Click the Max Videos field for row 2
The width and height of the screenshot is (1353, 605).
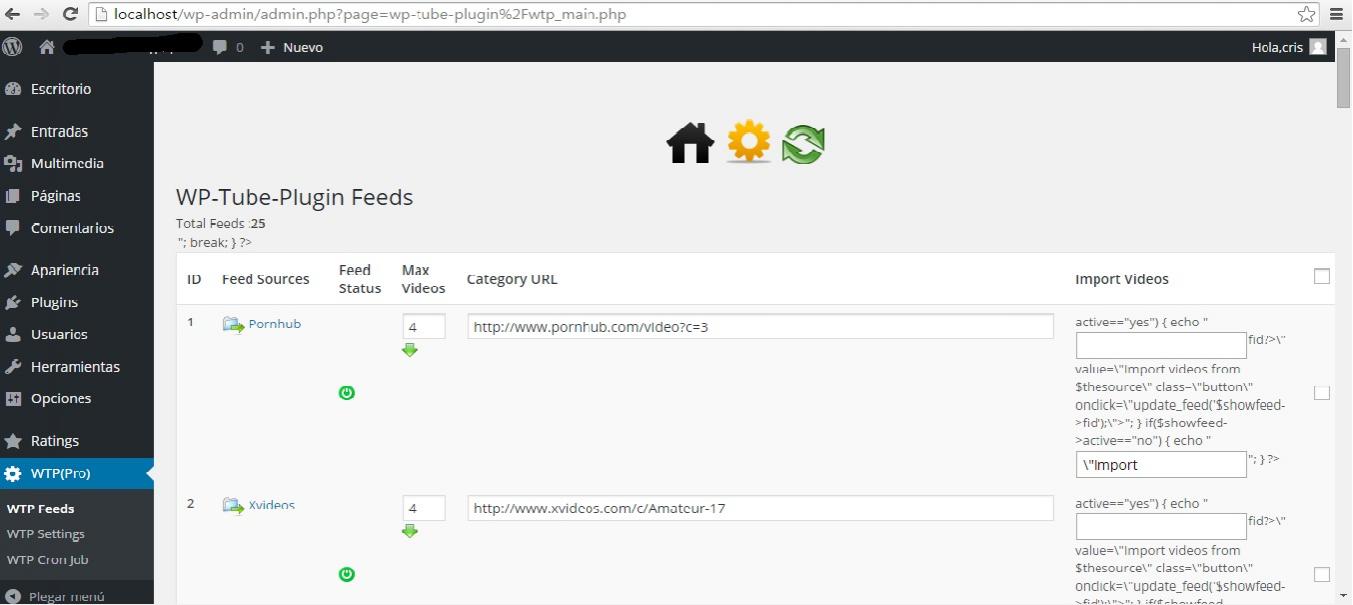coord(424,508)
